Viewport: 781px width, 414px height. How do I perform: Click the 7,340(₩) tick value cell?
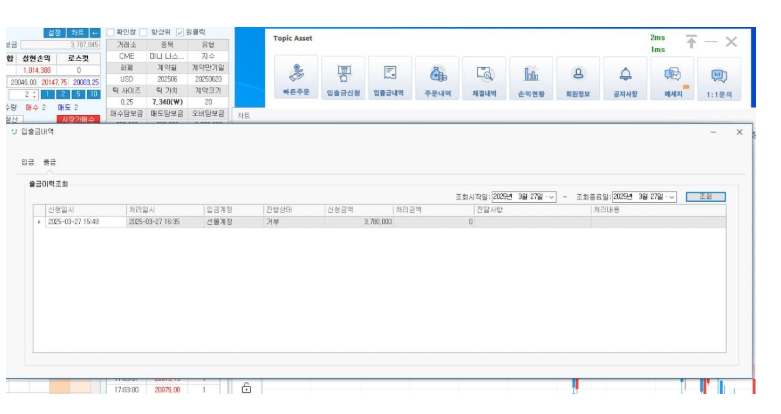click(167, 102)
